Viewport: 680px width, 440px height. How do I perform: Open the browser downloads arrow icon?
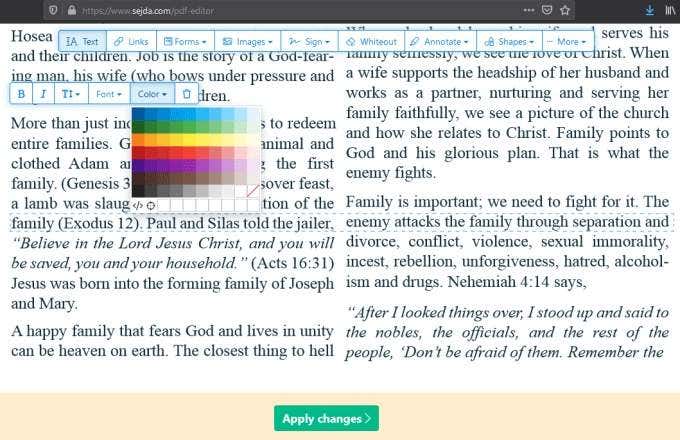(650, 10)
